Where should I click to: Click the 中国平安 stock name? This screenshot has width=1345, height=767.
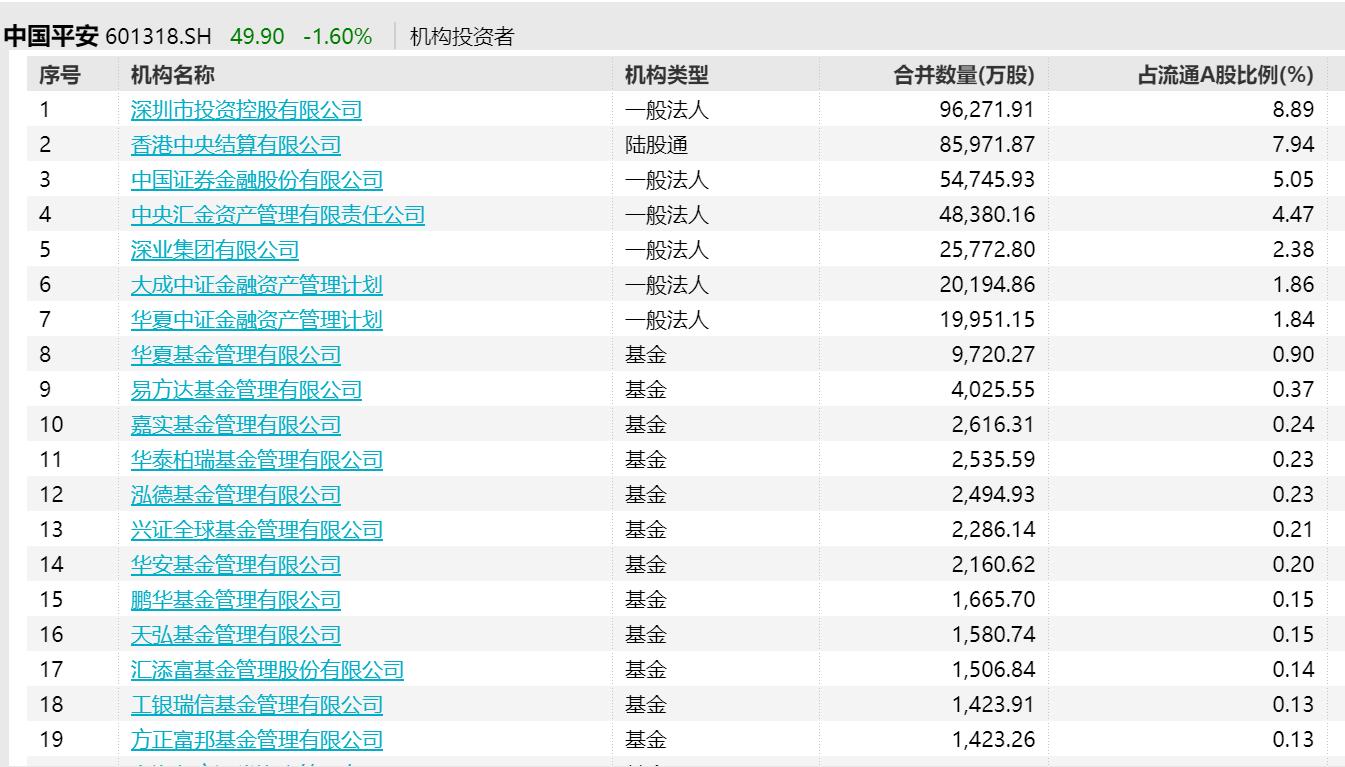coord(51,37)
